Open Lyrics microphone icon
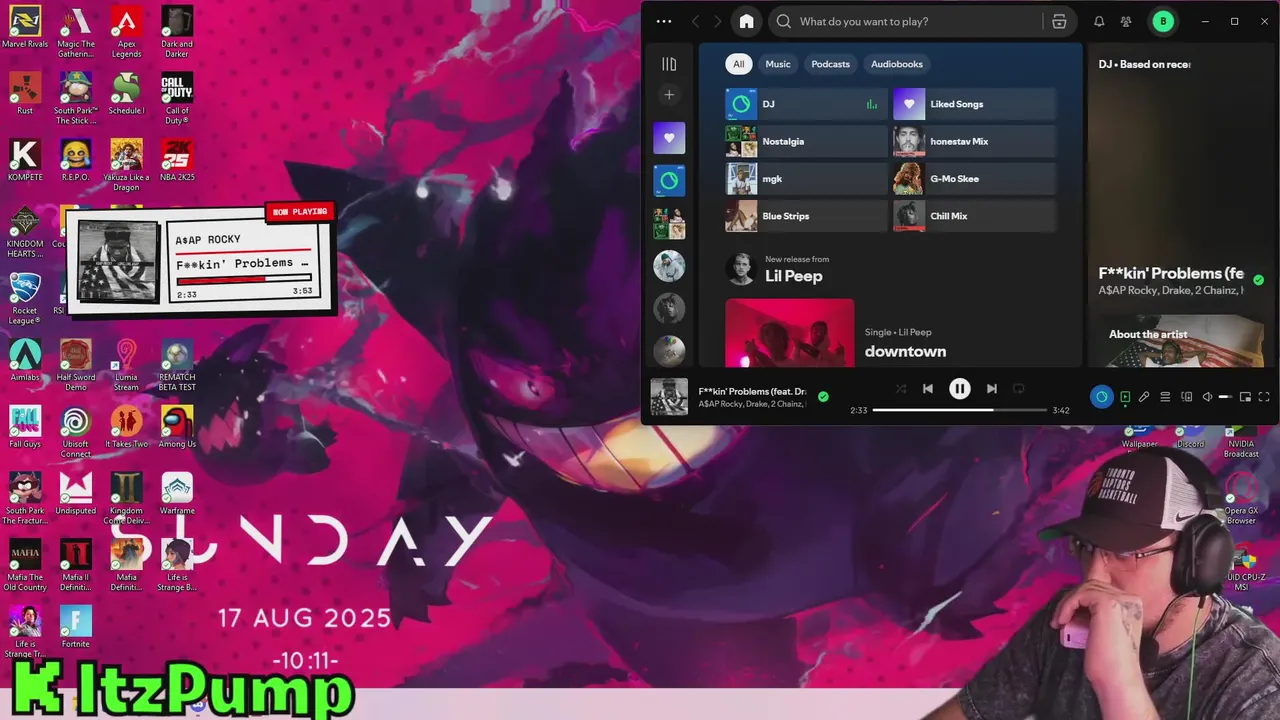This screenshot has height=720, width=1280. pos(1144,397)
